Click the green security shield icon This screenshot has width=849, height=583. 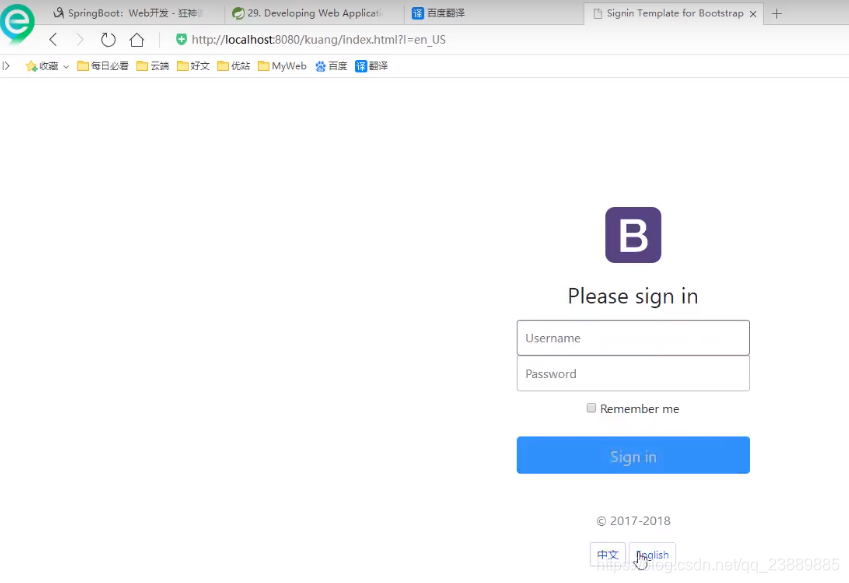(x=181, y=39)
